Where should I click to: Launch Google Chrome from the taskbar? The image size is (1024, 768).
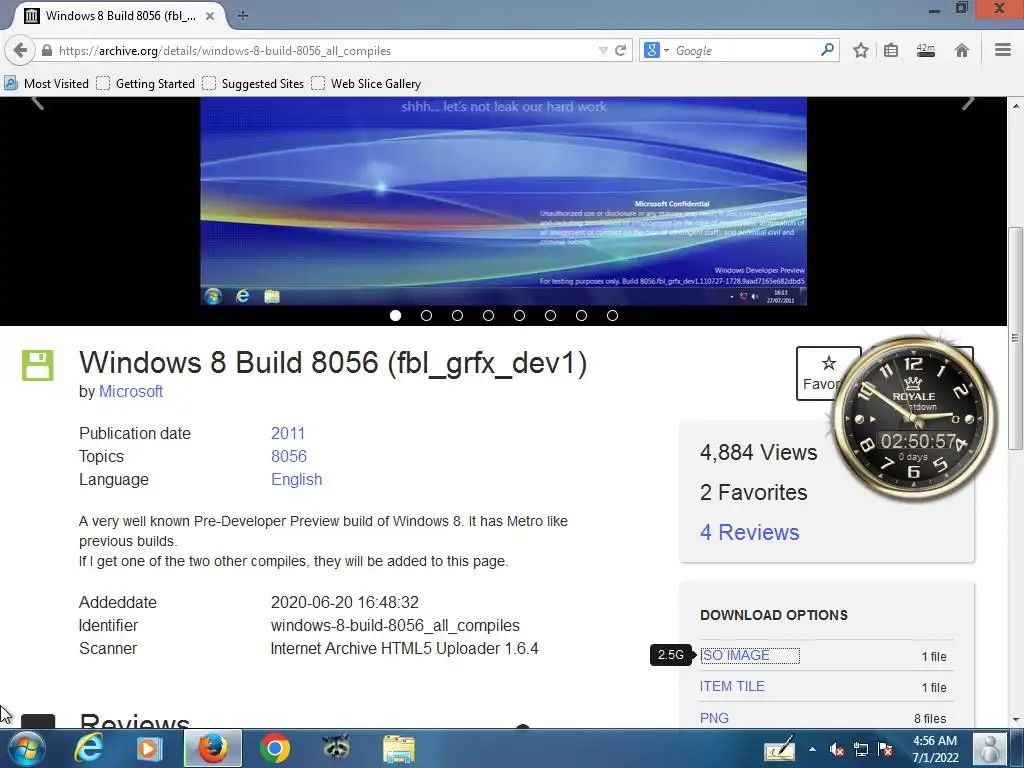click(275, 748)
